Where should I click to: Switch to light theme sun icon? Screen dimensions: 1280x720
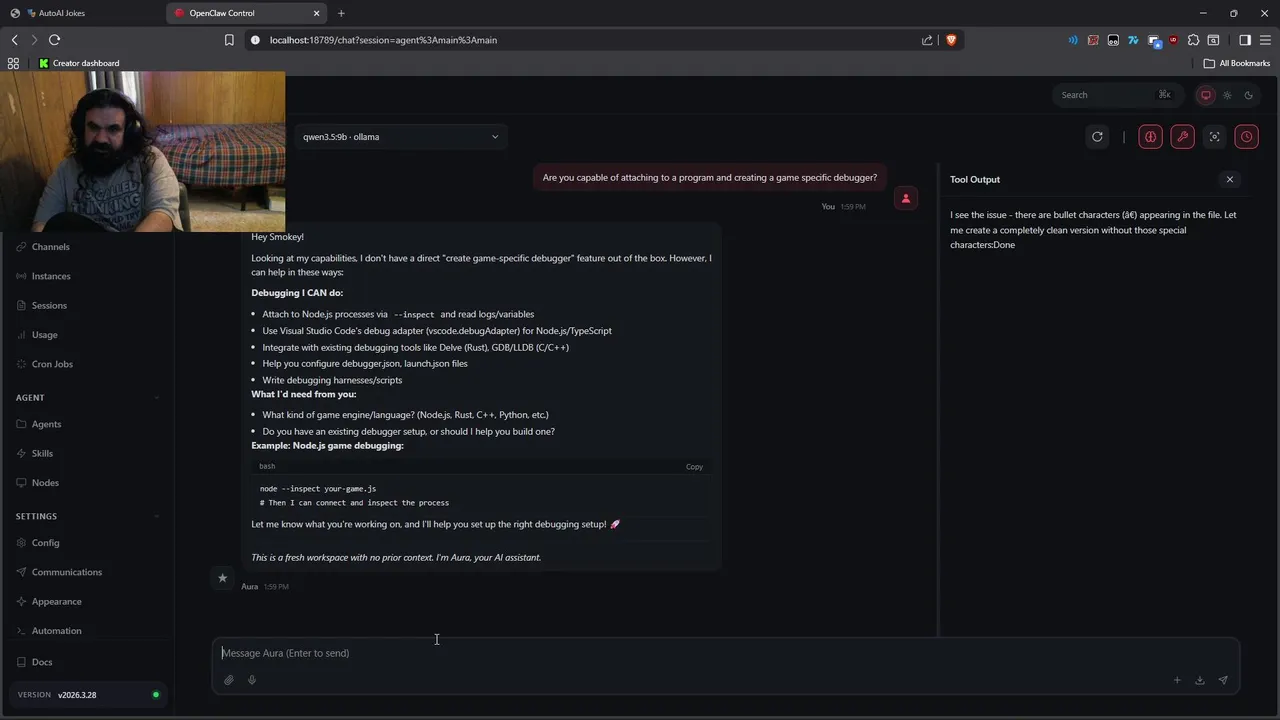pyautogui.click(x=1227, y=95)
